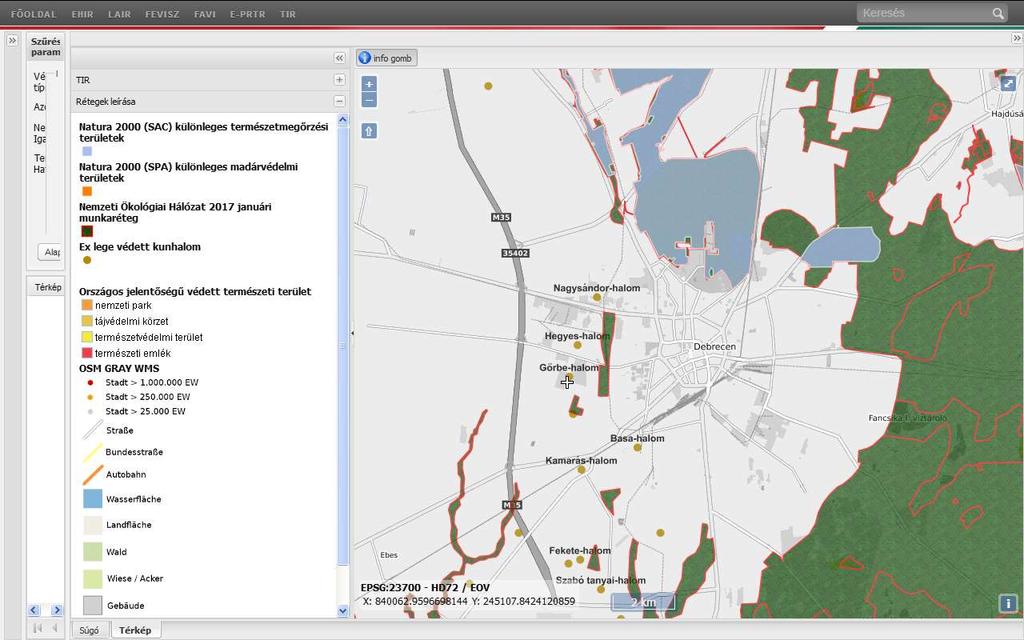Viewport: 1024px width, 640px height.
Task: Click the természetvédelmi terület yellow swatch
Action: click(x=87, y=337)
